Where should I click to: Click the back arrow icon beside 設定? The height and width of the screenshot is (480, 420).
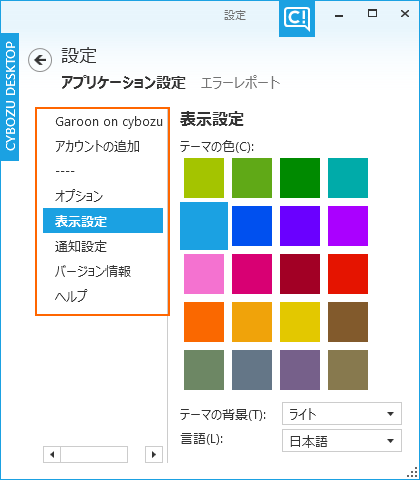[x=40, y=60]
